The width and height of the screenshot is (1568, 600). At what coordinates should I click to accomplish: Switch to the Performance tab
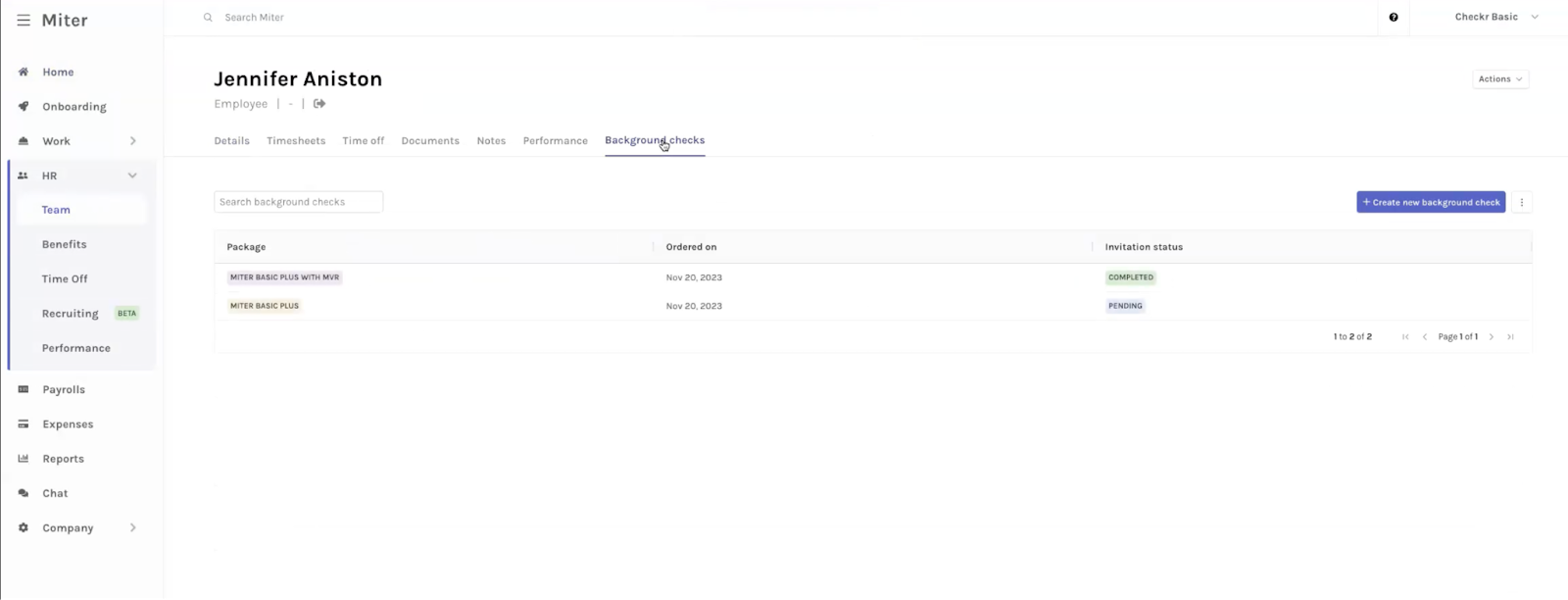(x=556, y=141)
